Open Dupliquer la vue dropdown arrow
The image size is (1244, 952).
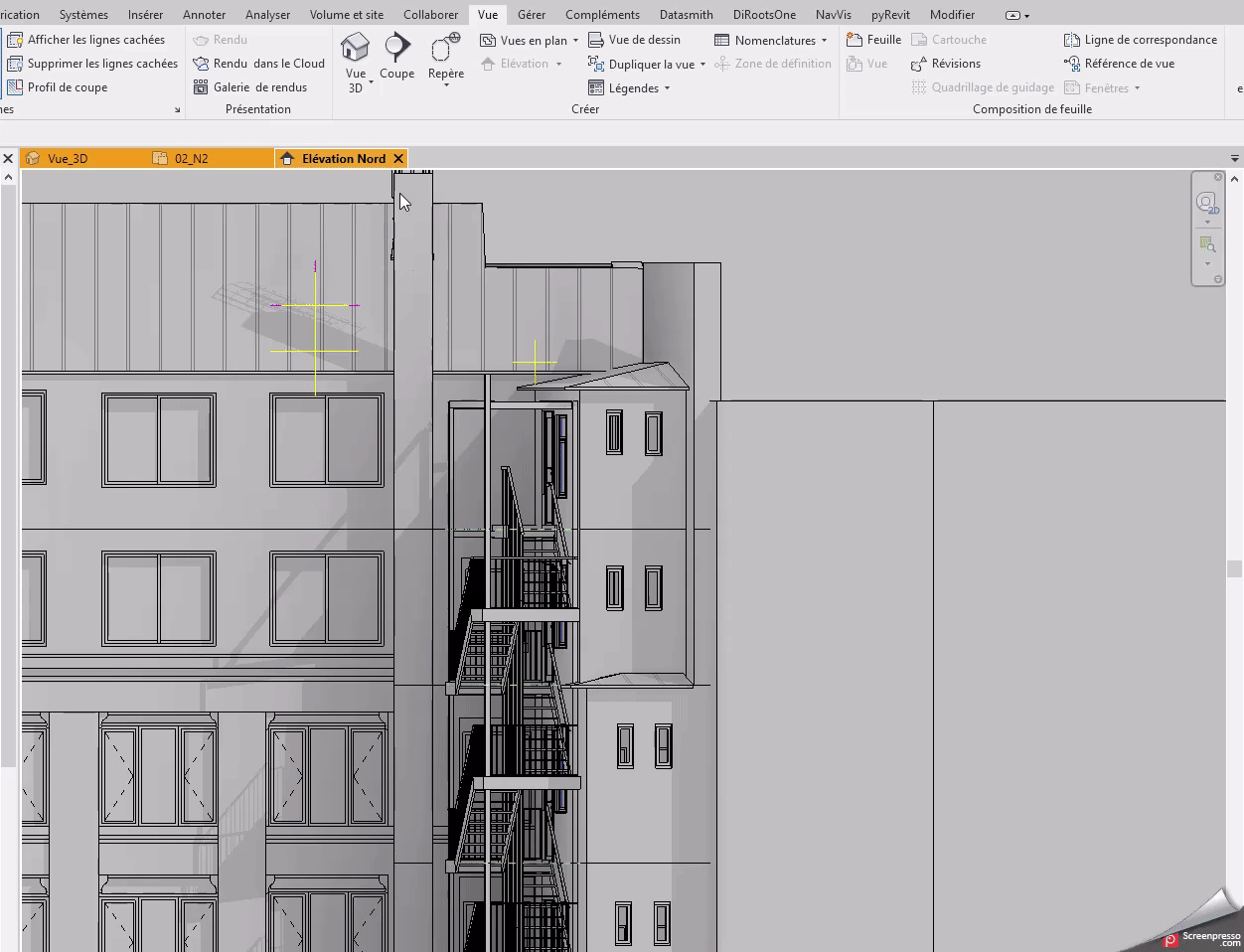point(702,65)
